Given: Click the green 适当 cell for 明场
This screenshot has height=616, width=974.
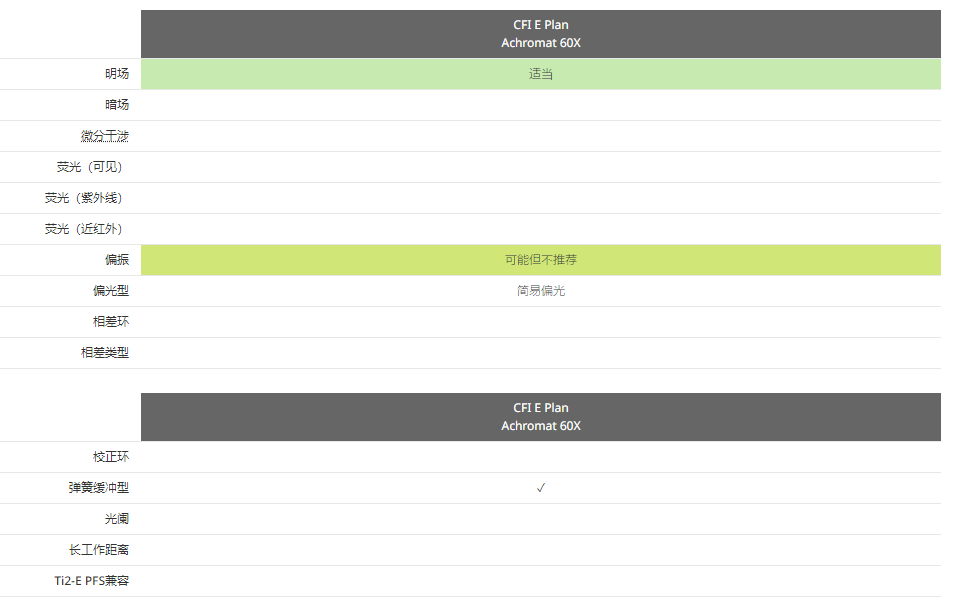Looking at the screenshot, I should tap(541, 74).
